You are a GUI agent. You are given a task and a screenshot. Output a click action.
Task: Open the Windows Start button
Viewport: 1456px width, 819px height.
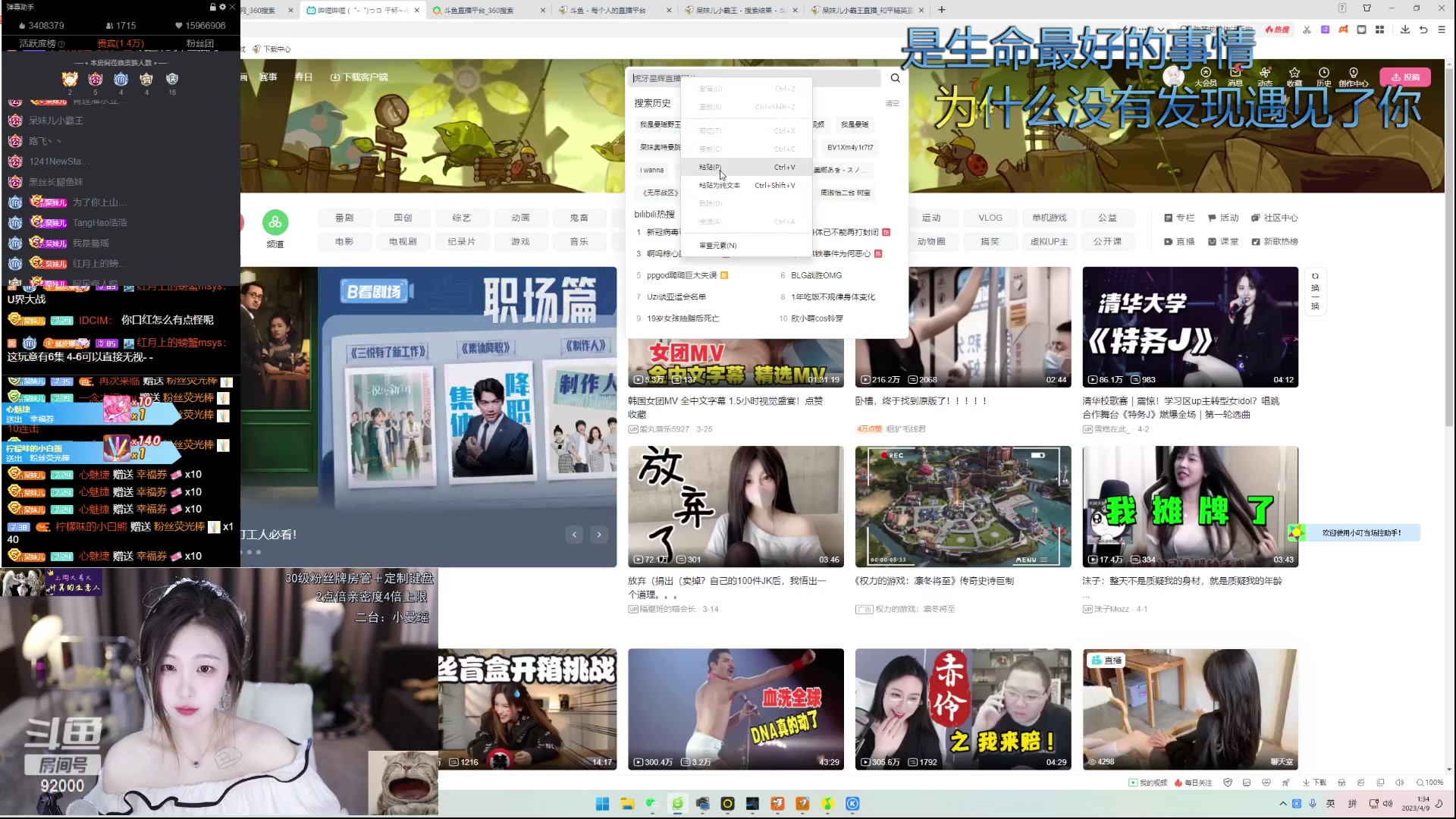(x=602, y=804)
